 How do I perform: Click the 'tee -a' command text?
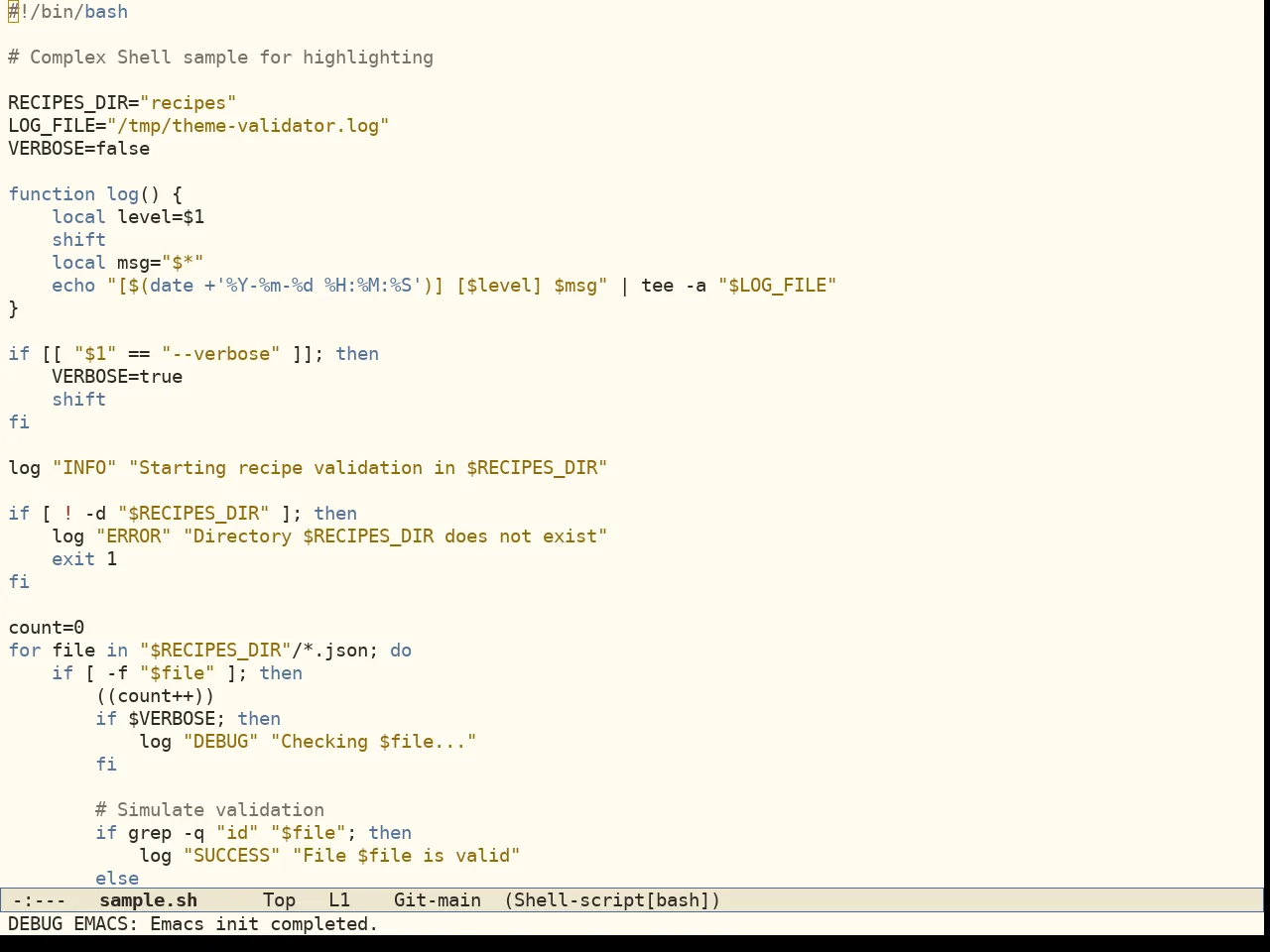pyautogui.click(x=674, y=286)
